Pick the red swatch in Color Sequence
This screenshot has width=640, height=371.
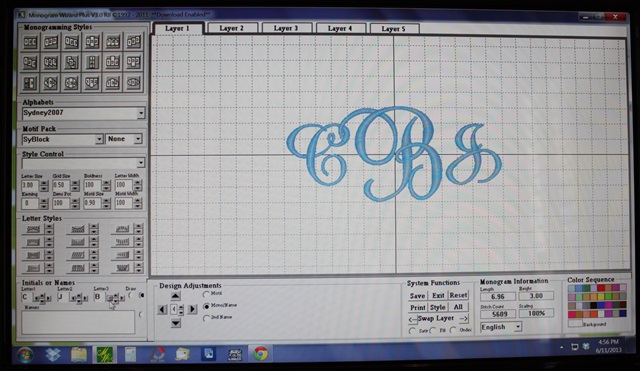click(601, 288)
